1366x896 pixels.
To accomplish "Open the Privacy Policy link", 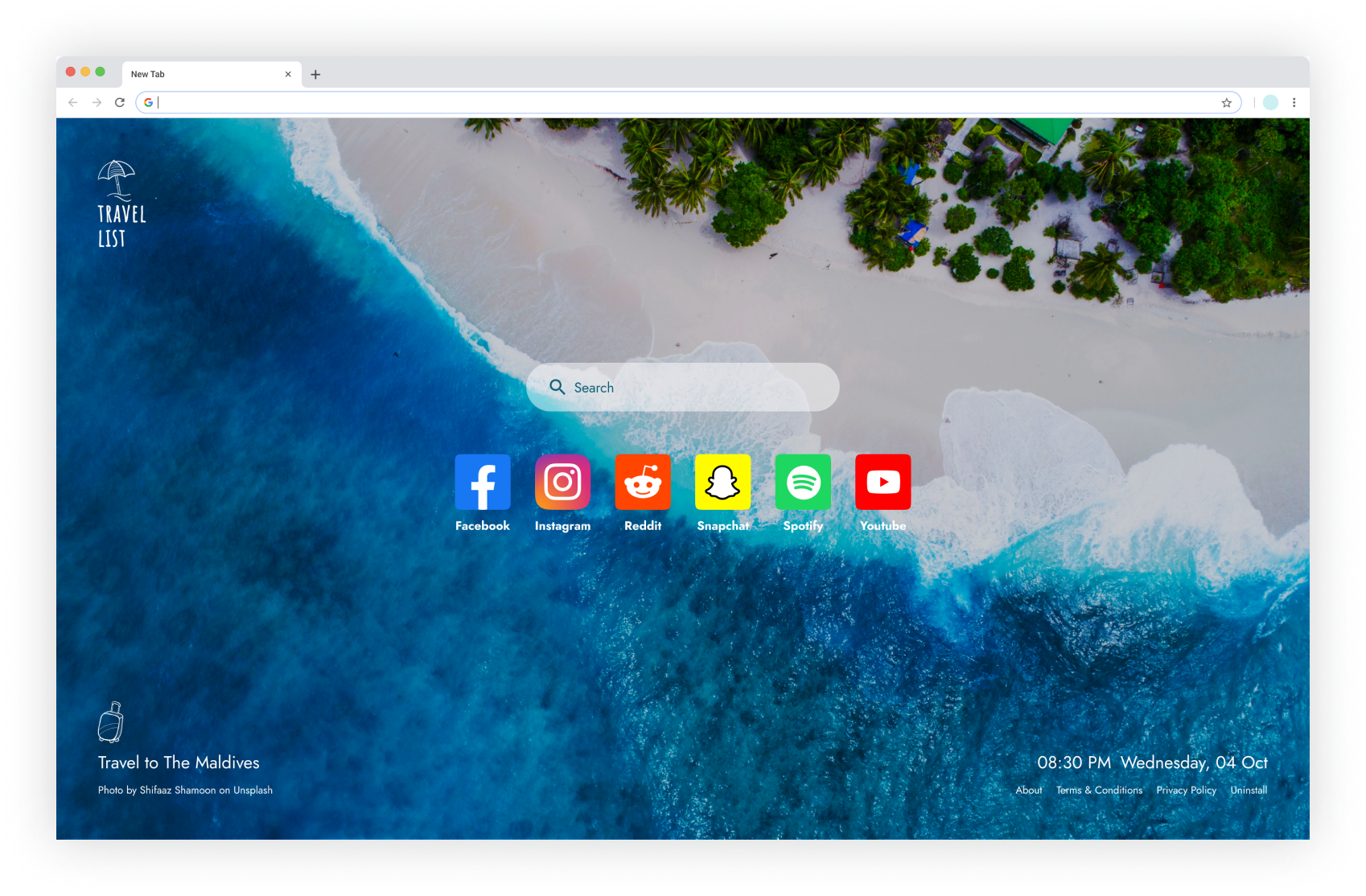I will coord(1187,791).
